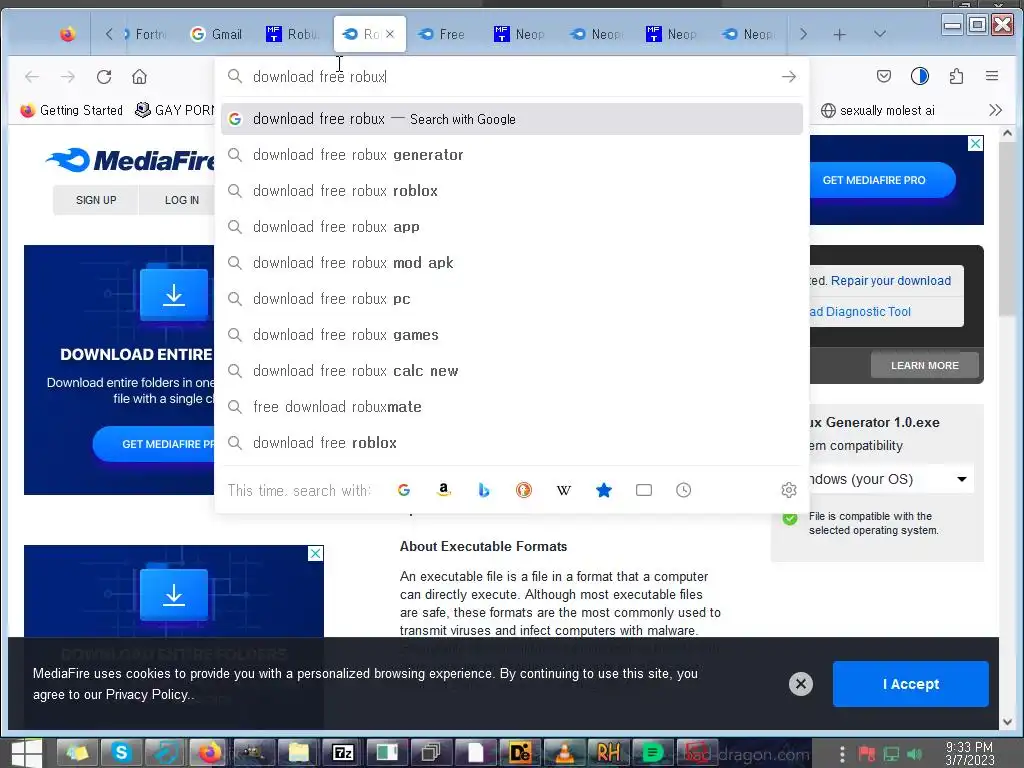
Task: Close the top right ad with X
Action: [975, 143]
